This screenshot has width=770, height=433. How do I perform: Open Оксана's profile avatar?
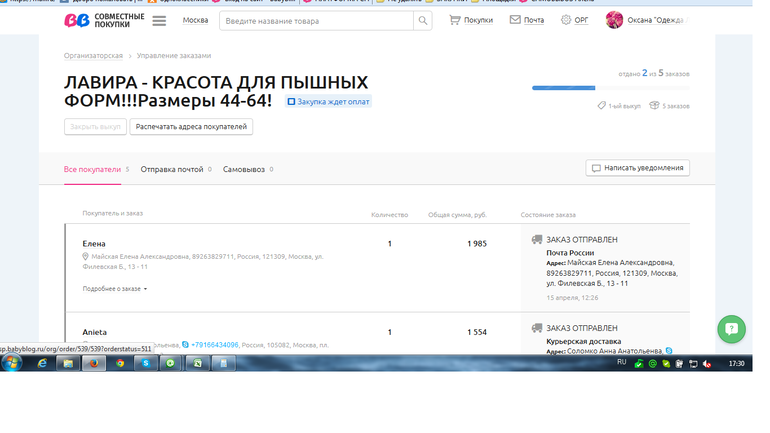pyautogui.click(x=614, y=20)
